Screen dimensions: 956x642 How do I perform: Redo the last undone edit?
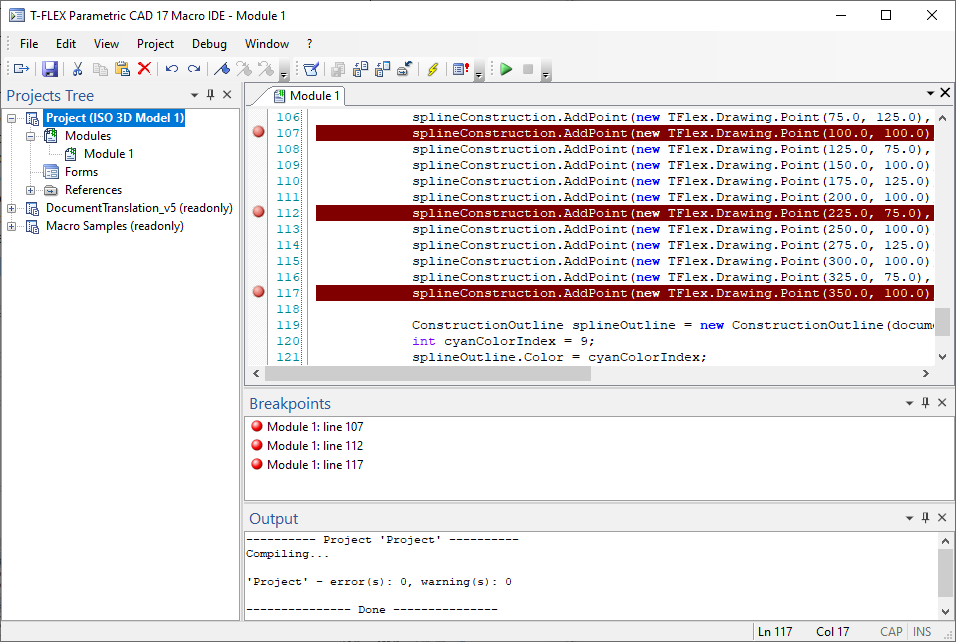click(x=194, y=69)
